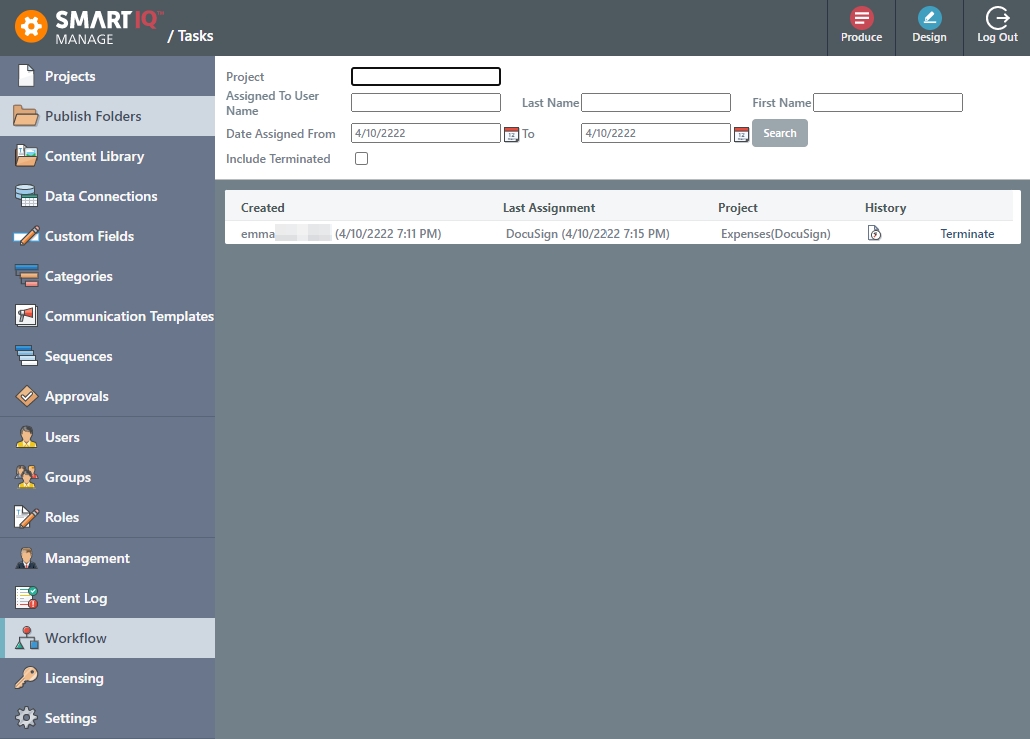Open calendar picker for the To date

[x=741, y=134]
